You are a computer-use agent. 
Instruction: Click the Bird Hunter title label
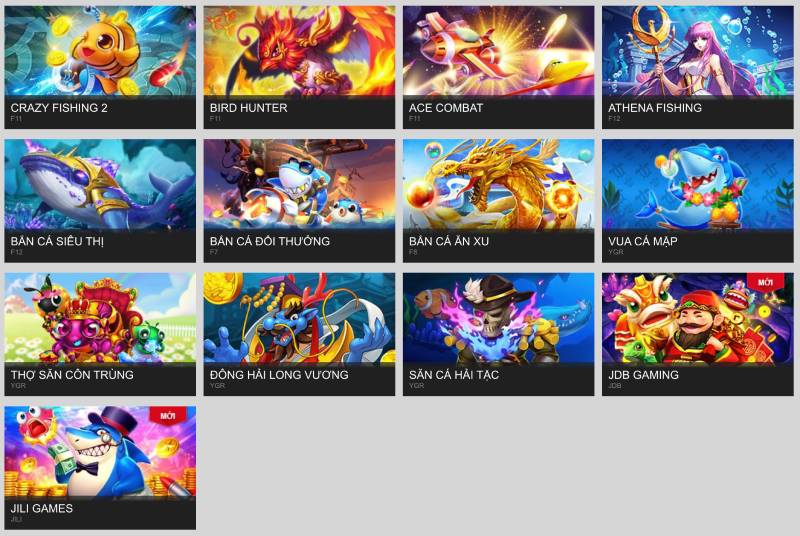[248, 108]
